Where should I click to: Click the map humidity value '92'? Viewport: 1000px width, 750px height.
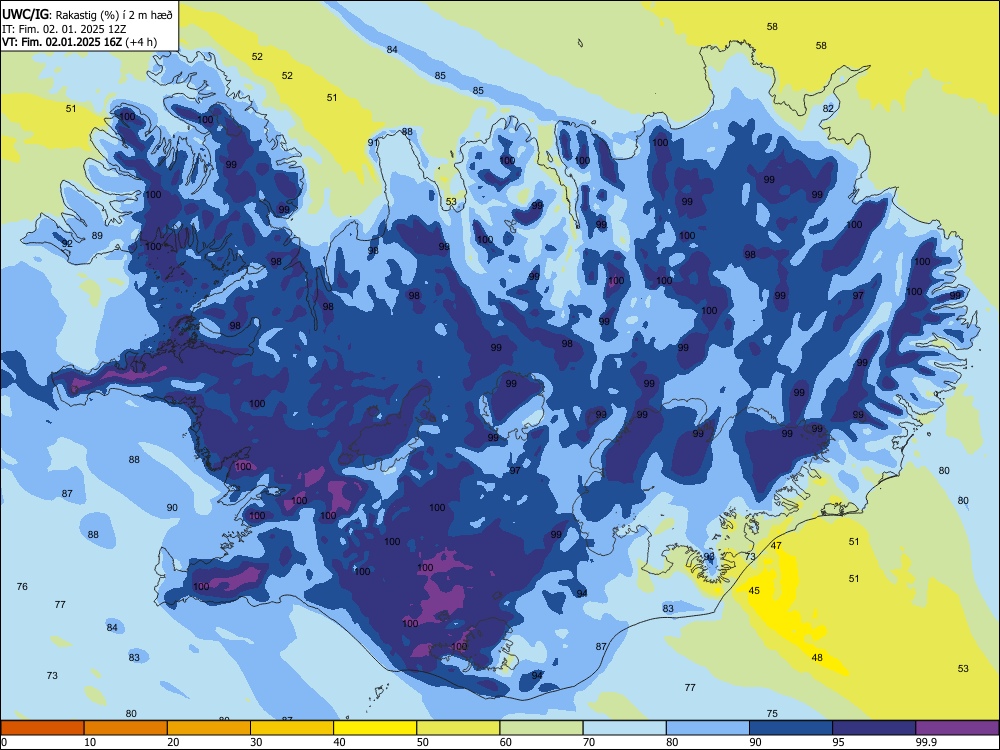[x=67, y=244]
